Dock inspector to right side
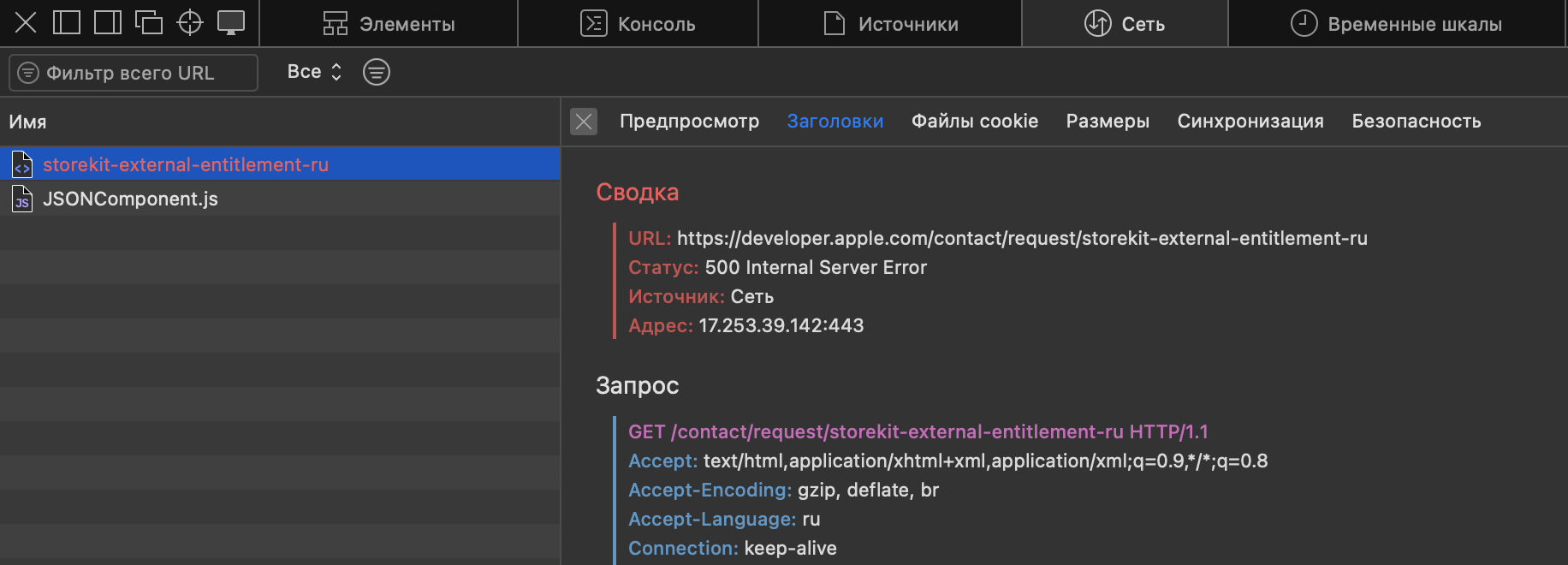1568x565 pixels. (108, 23)
